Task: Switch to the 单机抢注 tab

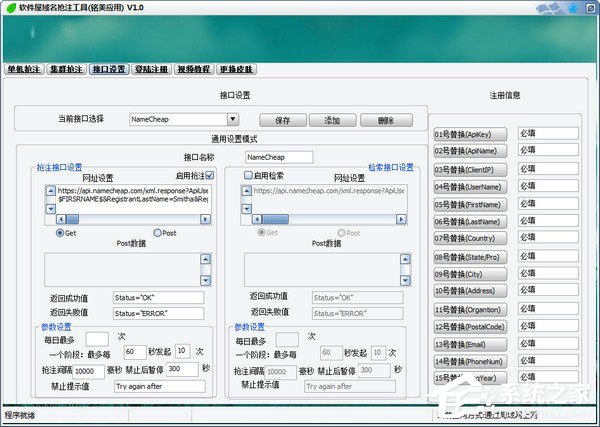Action: [23, 70]
